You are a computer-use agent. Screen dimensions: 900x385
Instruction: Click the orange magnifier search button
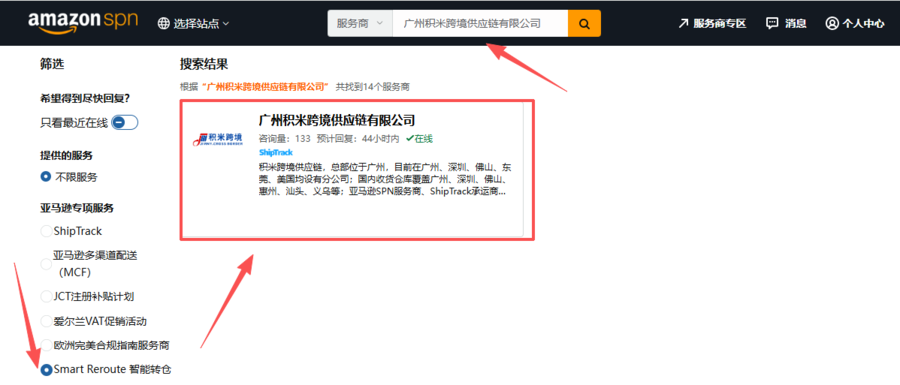click(584, 24)
